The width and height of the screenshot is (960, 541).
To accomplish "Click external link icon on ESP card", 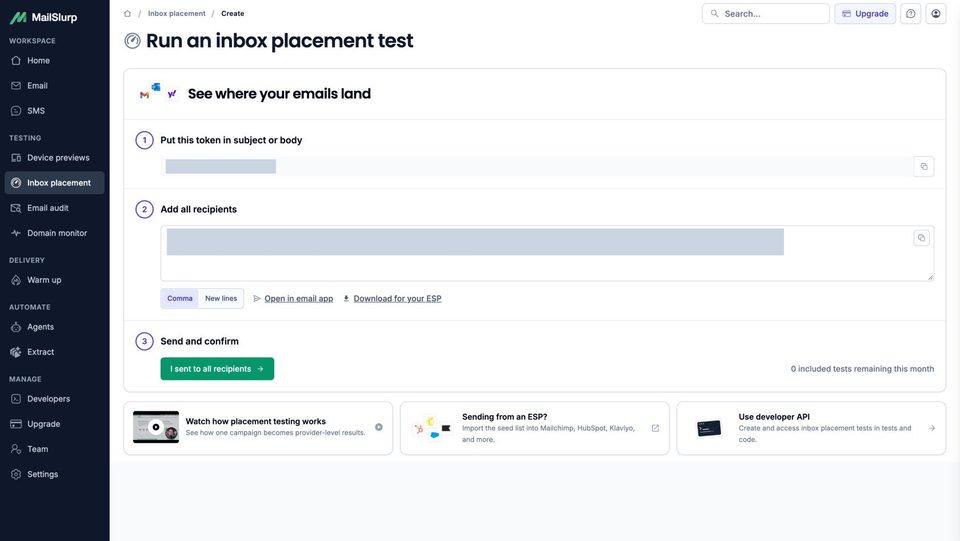I will 655,428.
